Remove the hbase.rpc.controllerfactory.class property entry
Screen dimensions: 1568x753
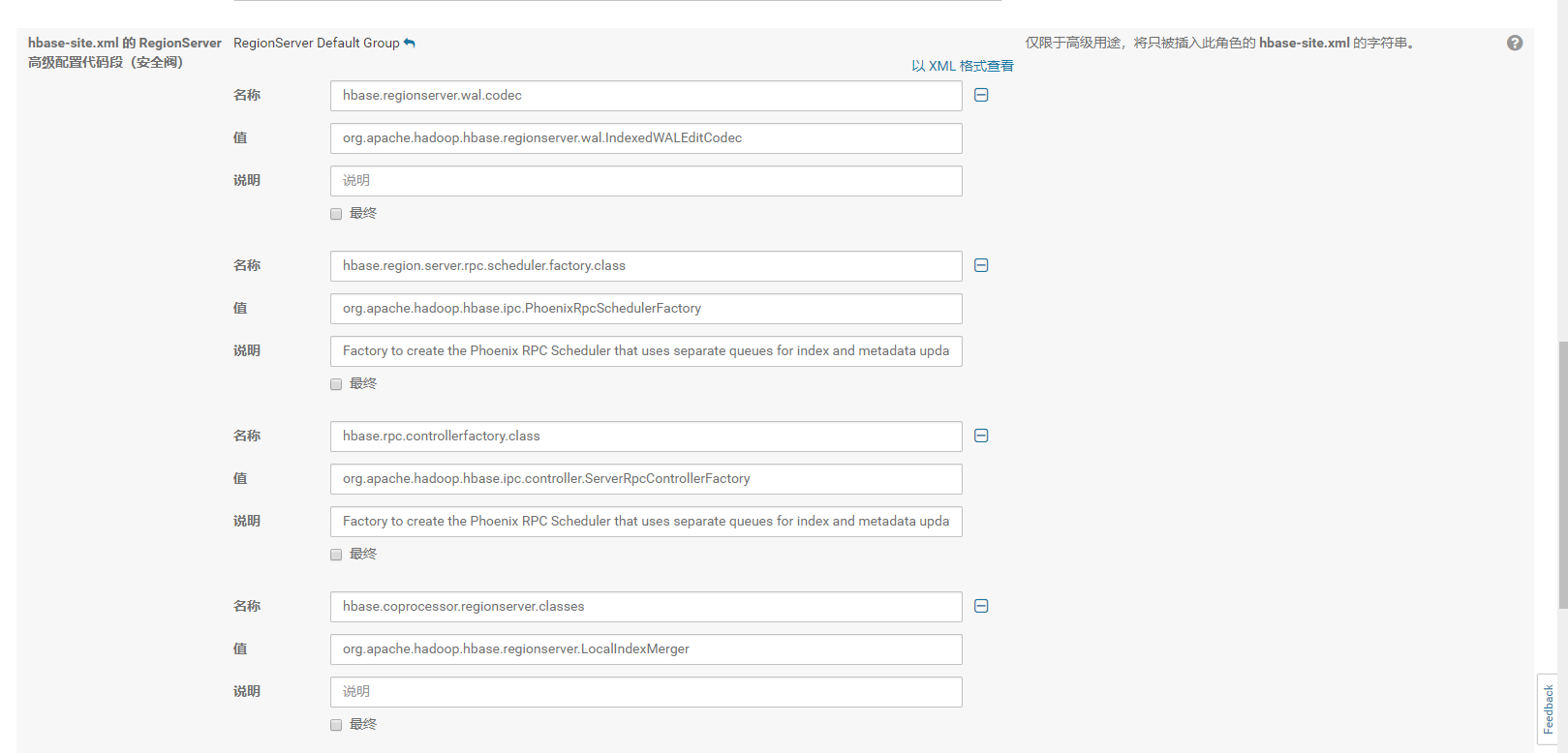point(981,436)
